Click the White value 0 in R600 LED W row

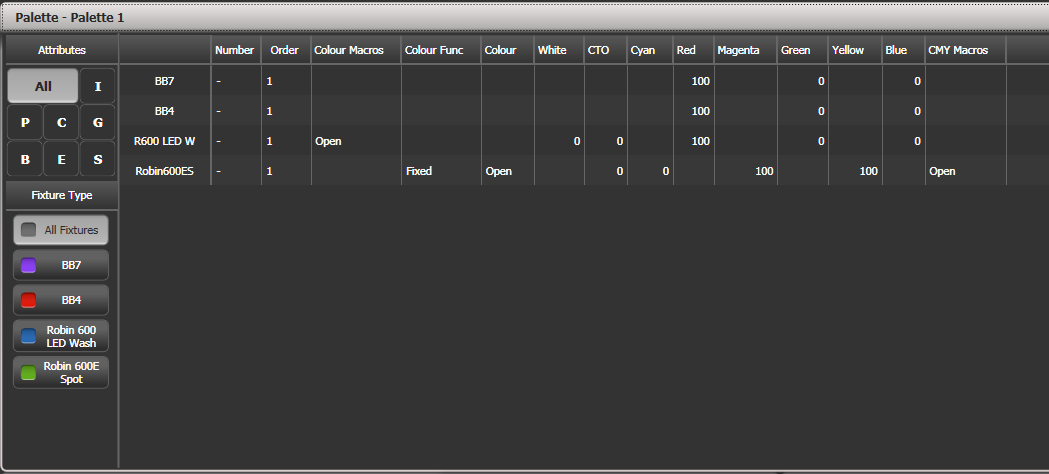click(x=577, y=141)
